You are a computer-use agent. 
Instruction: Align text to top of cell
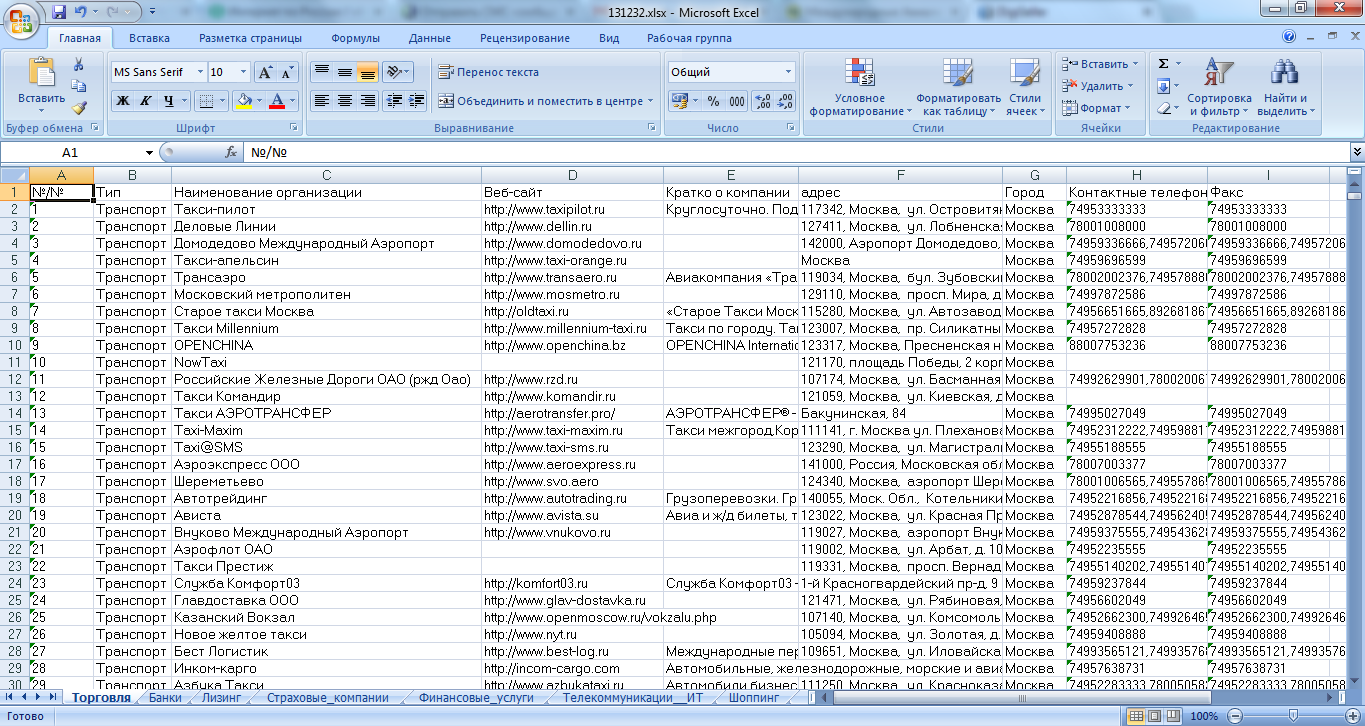click(x=322, y=72)
